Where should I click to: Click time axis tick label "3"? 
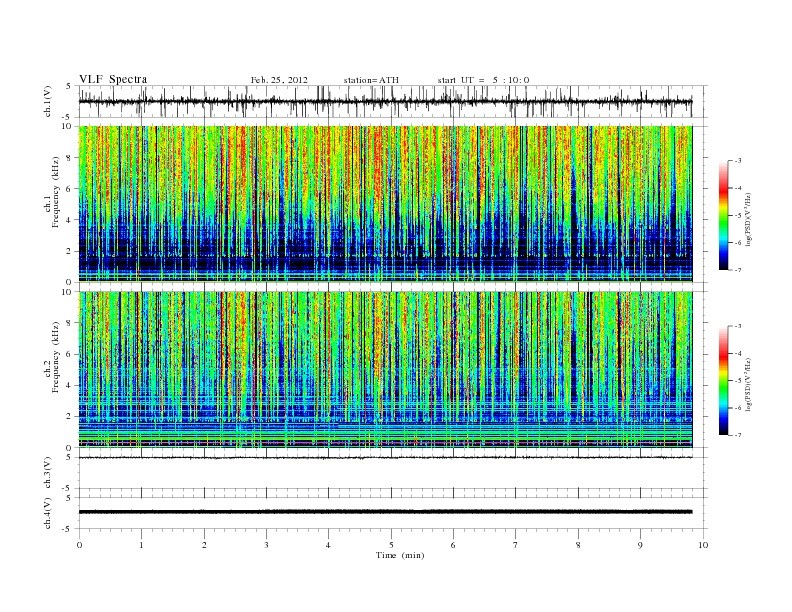[266, 545]
